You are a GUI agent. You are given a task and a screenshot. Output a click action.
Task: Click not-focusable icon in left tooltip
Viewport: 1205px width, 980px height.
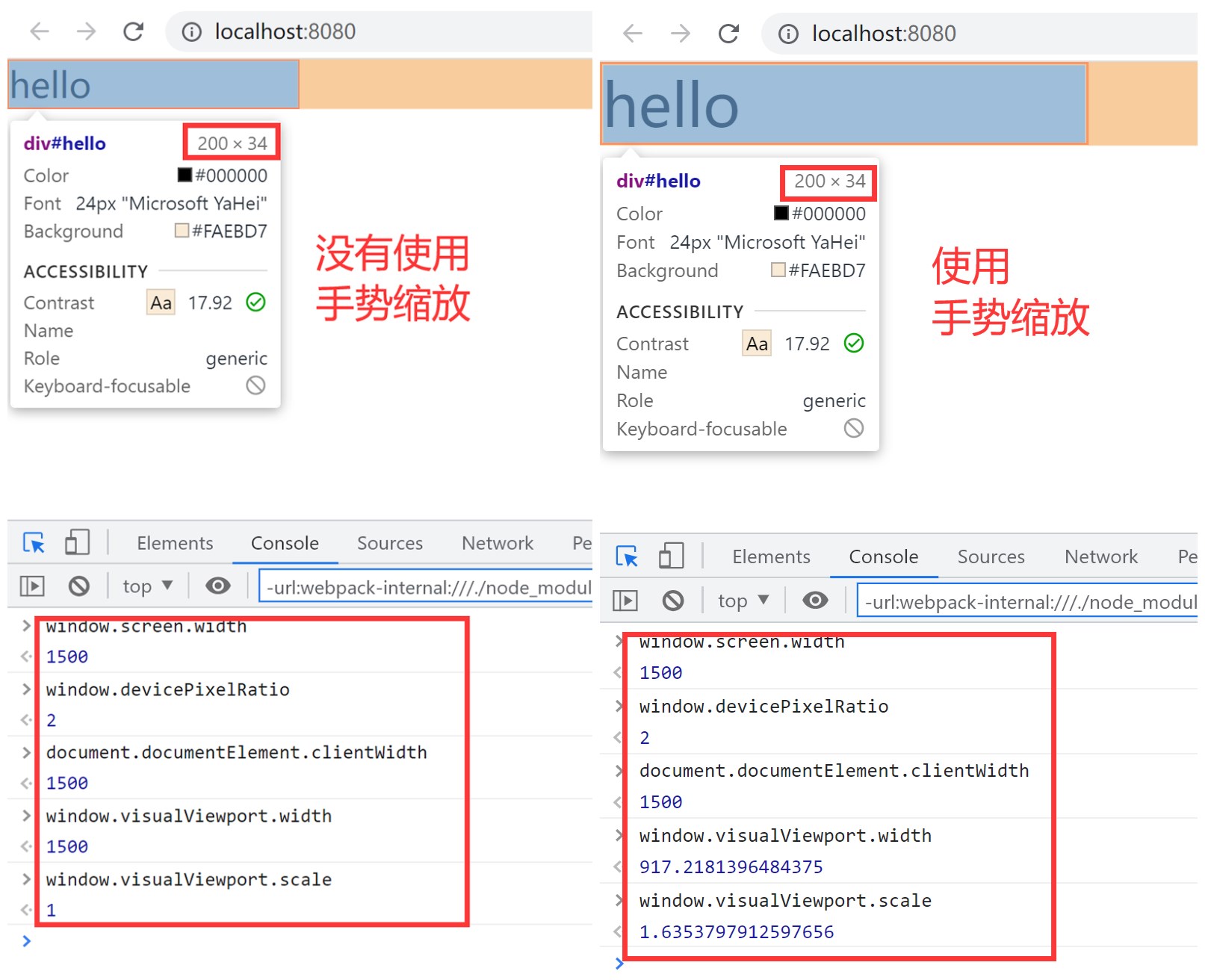[x=256, y=385]
